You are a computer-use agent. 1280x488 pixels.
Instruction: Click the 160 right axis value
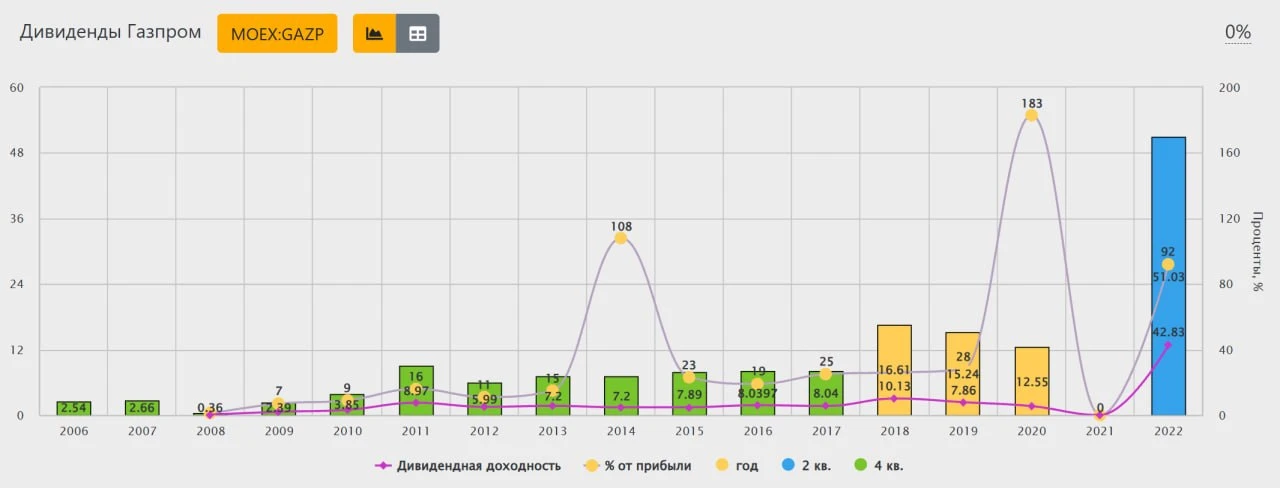click(x=1229, y=153)
